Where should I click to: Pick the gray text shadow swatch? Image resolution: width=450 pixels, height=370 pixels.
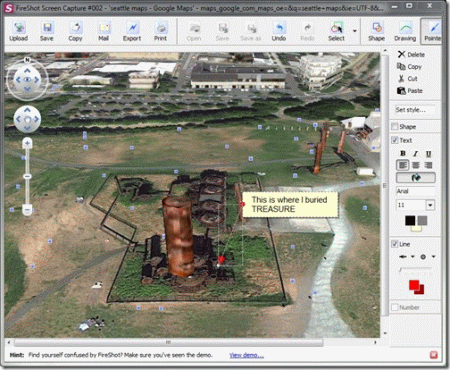click(x=422, y=220)
